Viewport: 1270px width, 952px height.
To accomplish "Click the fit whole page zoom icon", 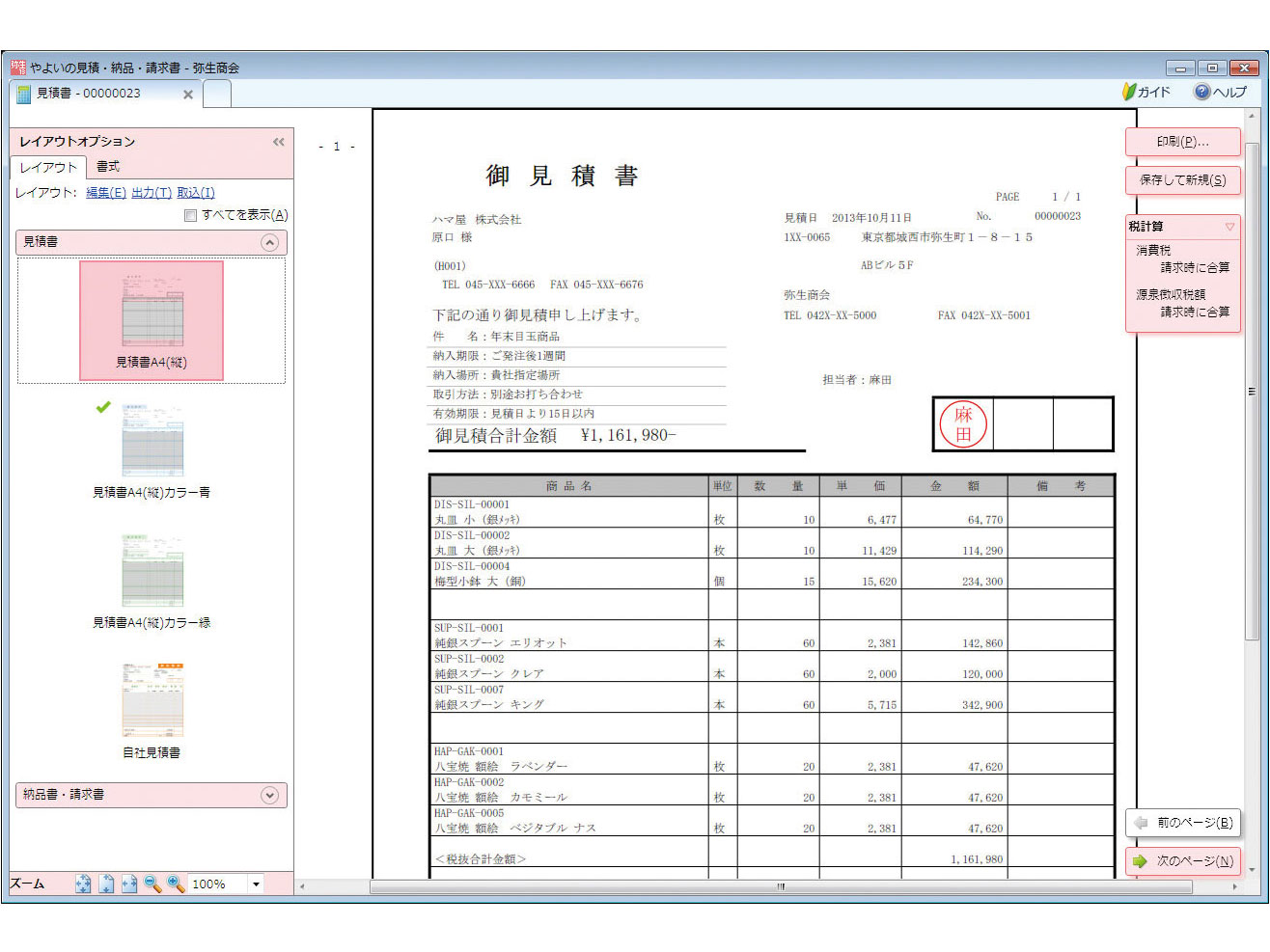I will [84, 884].
